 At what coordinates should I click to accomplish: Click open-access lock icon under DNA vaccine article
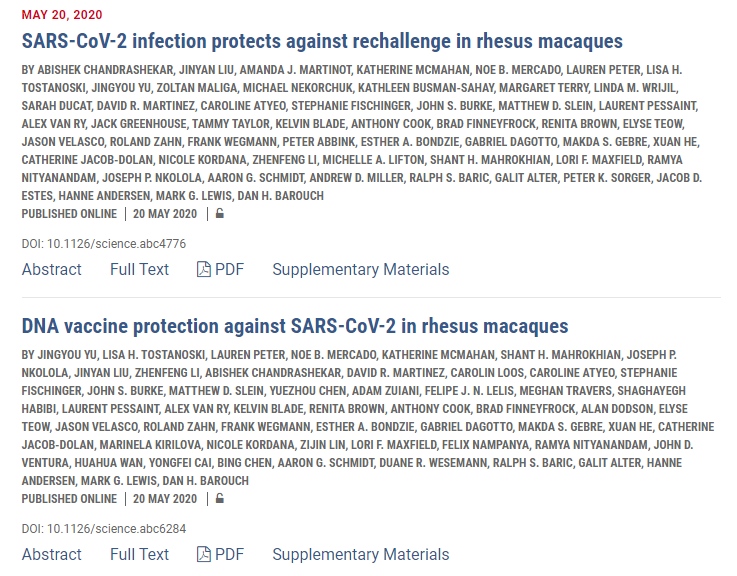click(220, 498)
